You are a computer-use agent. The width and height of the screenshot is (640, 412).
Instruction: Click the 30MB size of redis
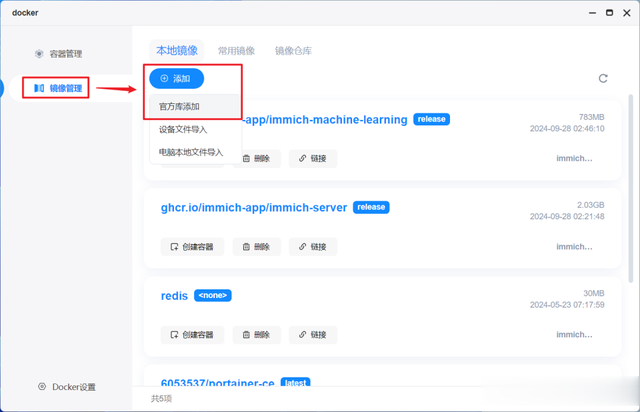(593, 293)
